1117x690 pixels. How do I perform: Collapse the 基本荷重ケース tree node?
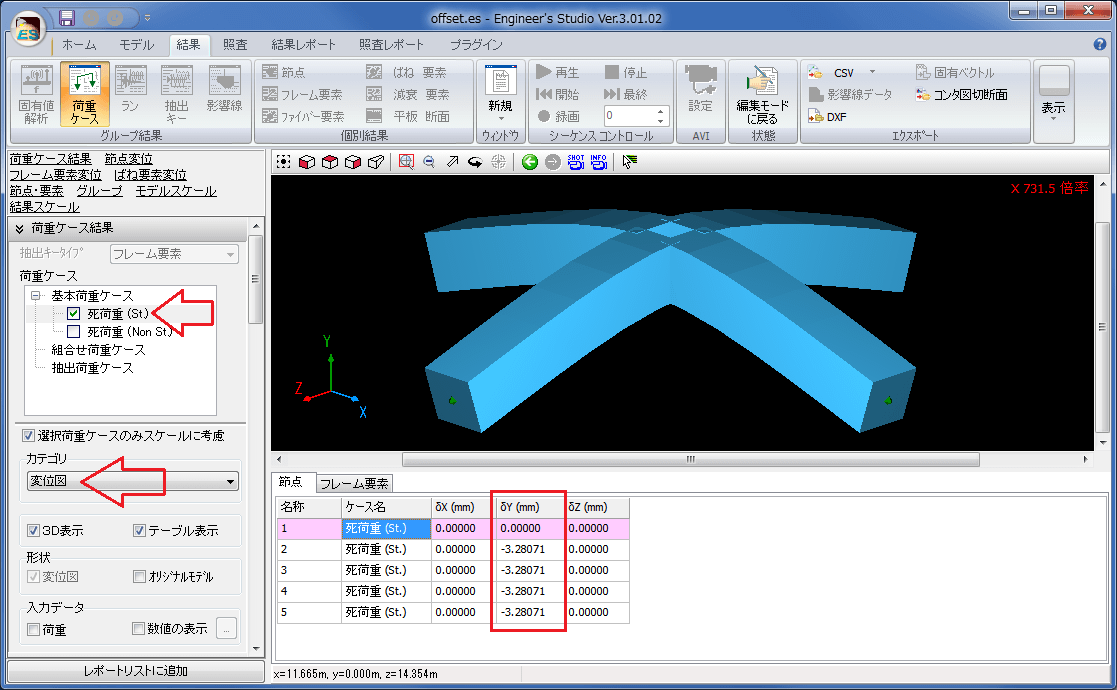[x=36, y=296]
